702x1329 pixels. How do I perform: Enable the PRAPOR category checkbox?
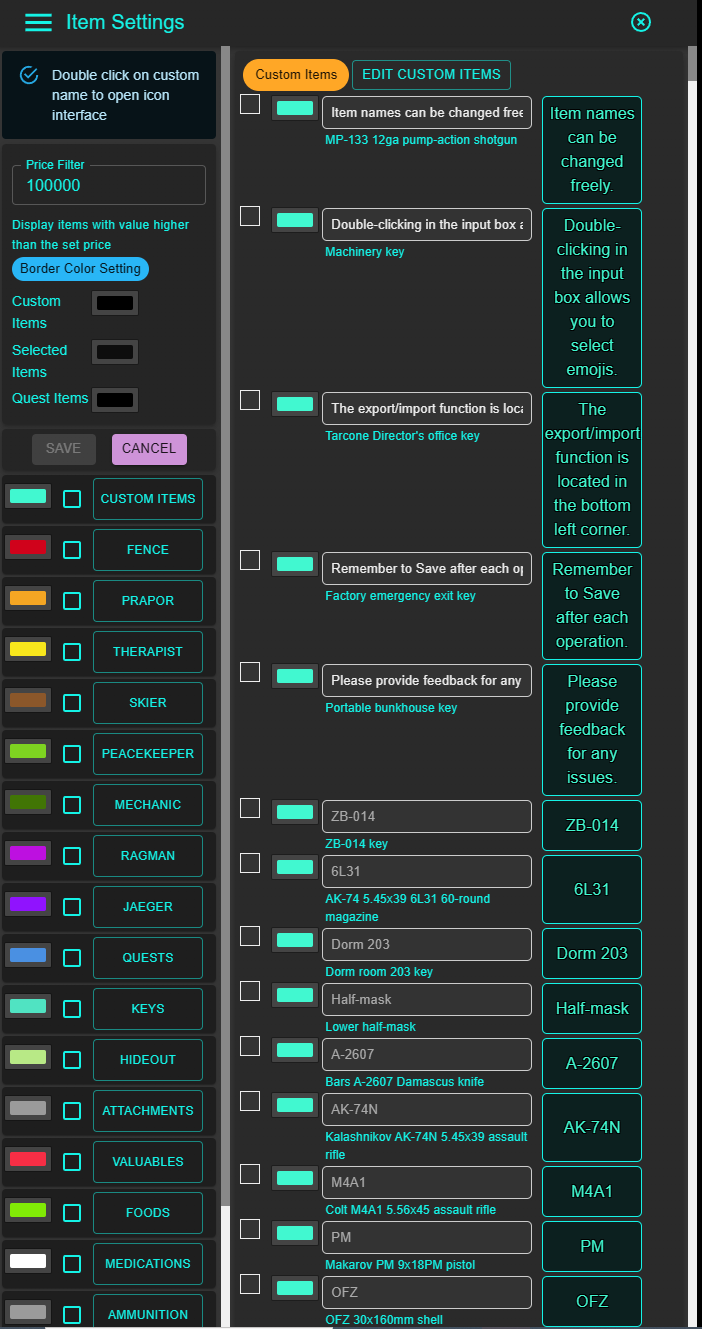(x=72, y=600)
